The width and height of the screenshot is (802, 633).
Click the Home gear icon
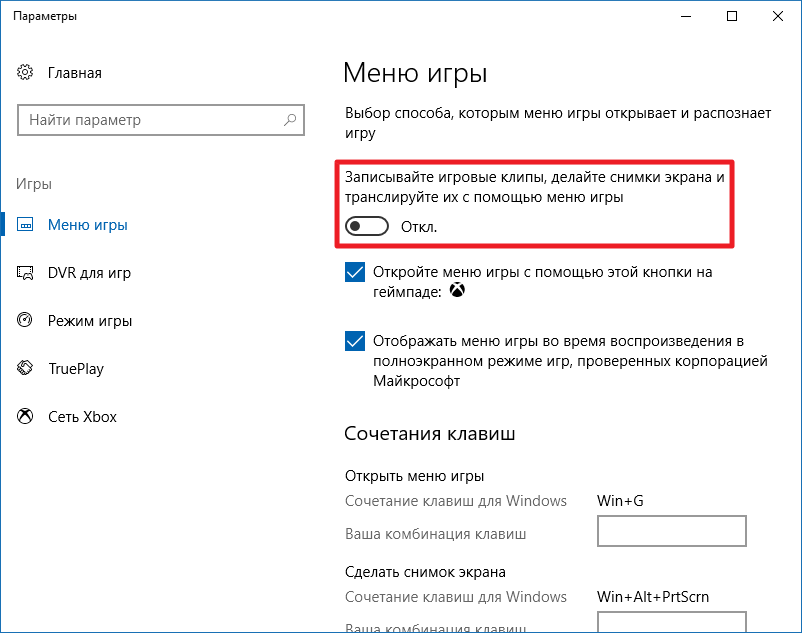tap(26, 73)
